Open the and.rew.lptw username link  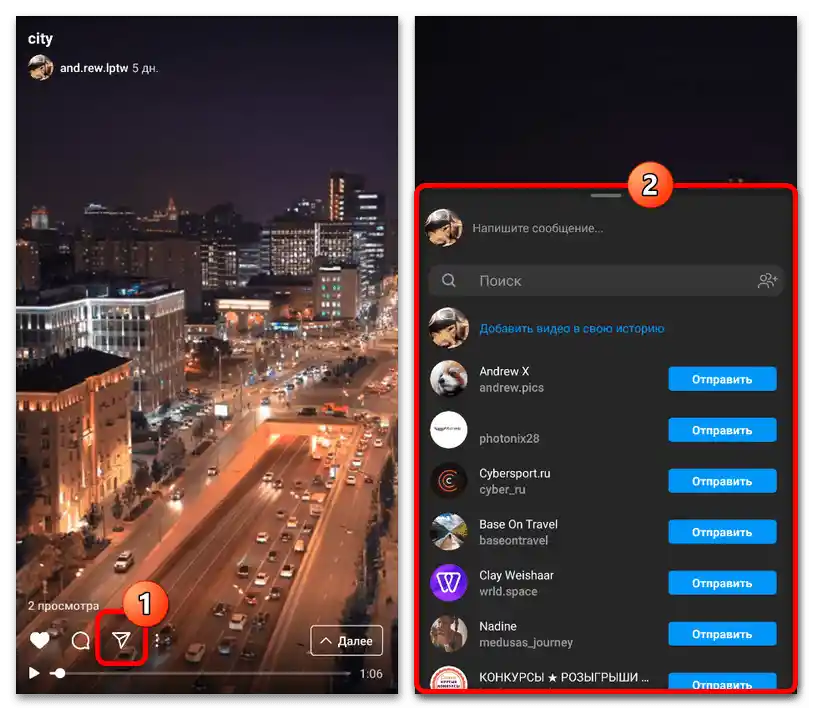[94, 68]
